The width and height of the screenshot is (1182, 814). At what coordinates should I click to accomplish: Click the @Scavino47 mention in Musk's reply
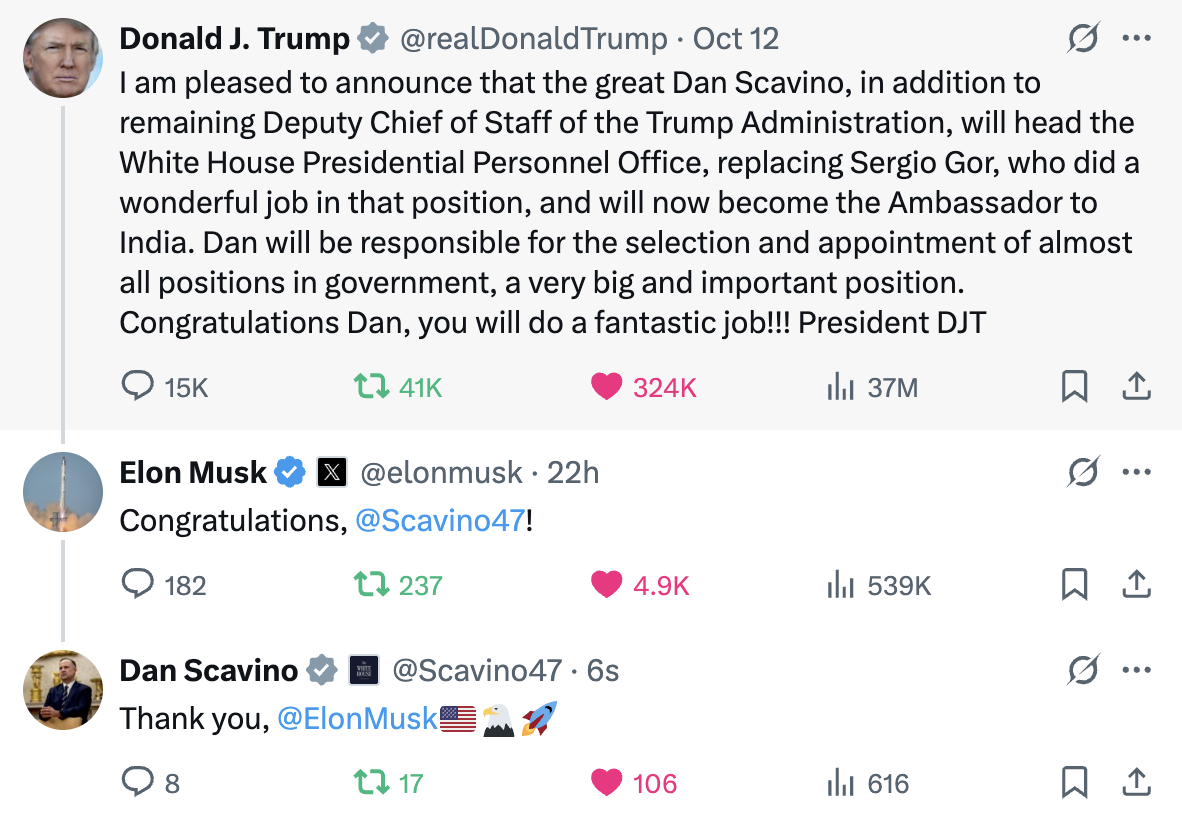pos(440,520)
